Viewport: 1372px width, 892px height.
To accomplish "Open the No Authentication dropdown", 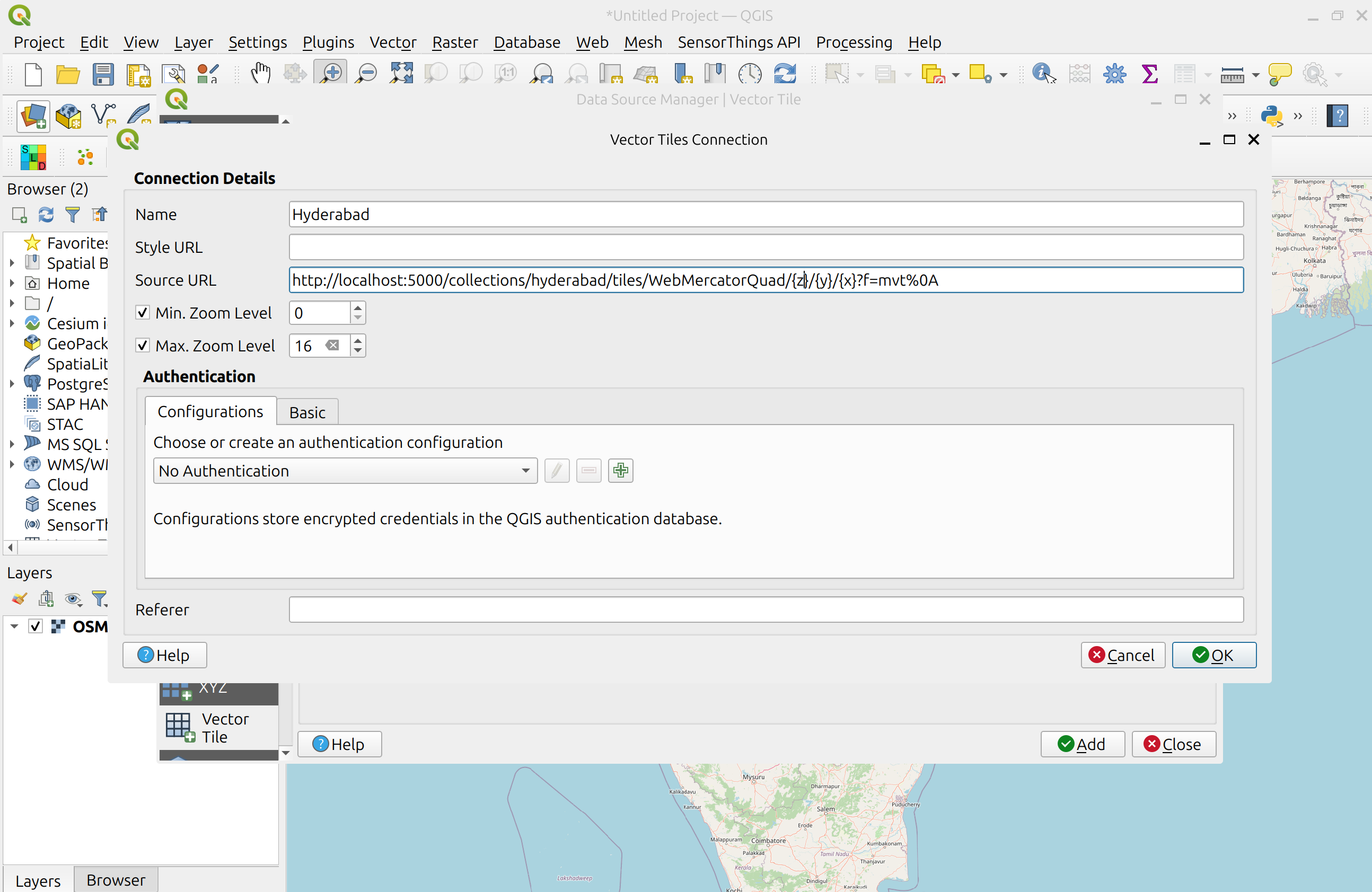I will 345,471.
